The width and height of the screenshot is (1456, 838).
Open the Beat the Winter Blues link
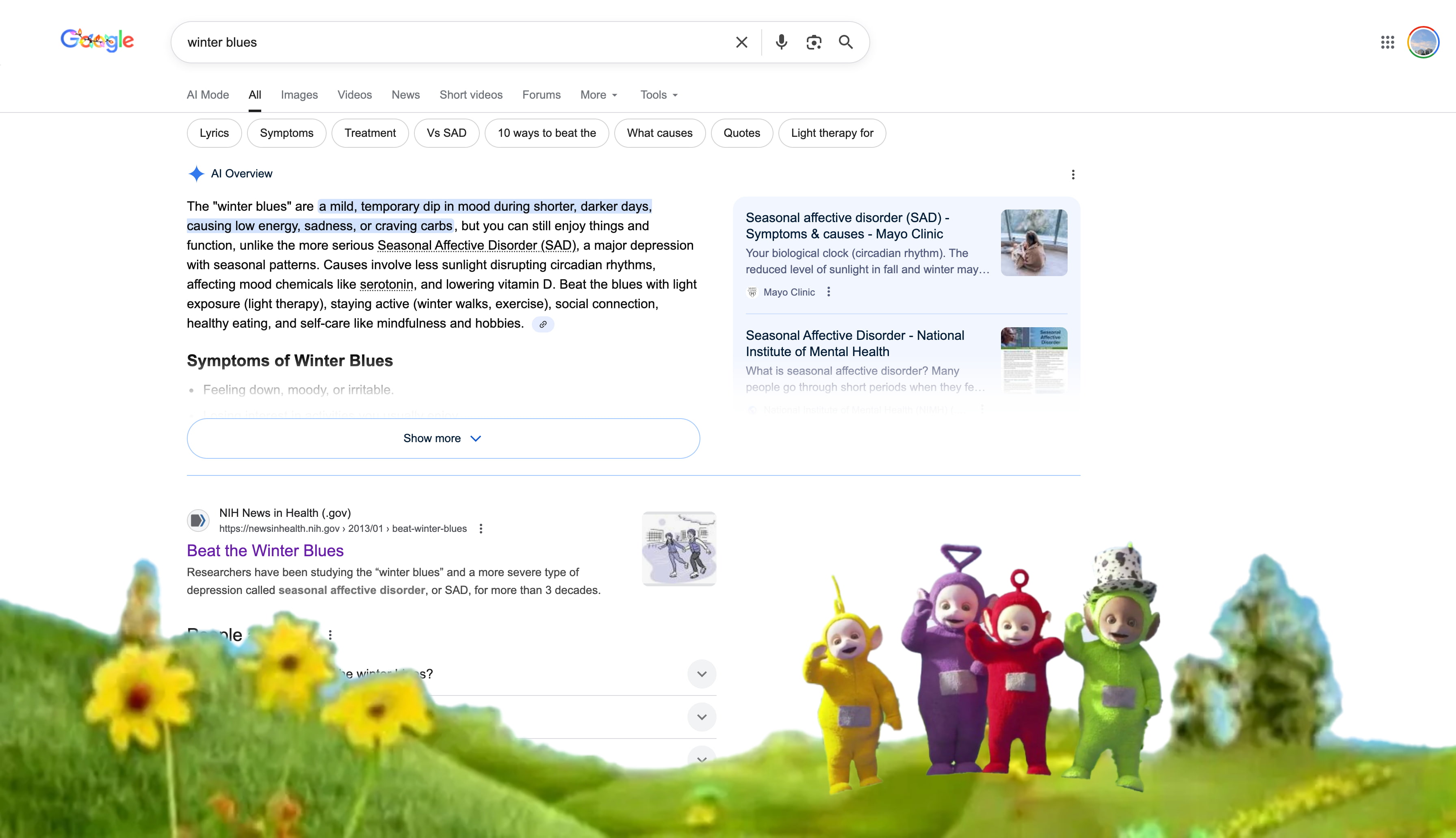click(x=265, y=550)
